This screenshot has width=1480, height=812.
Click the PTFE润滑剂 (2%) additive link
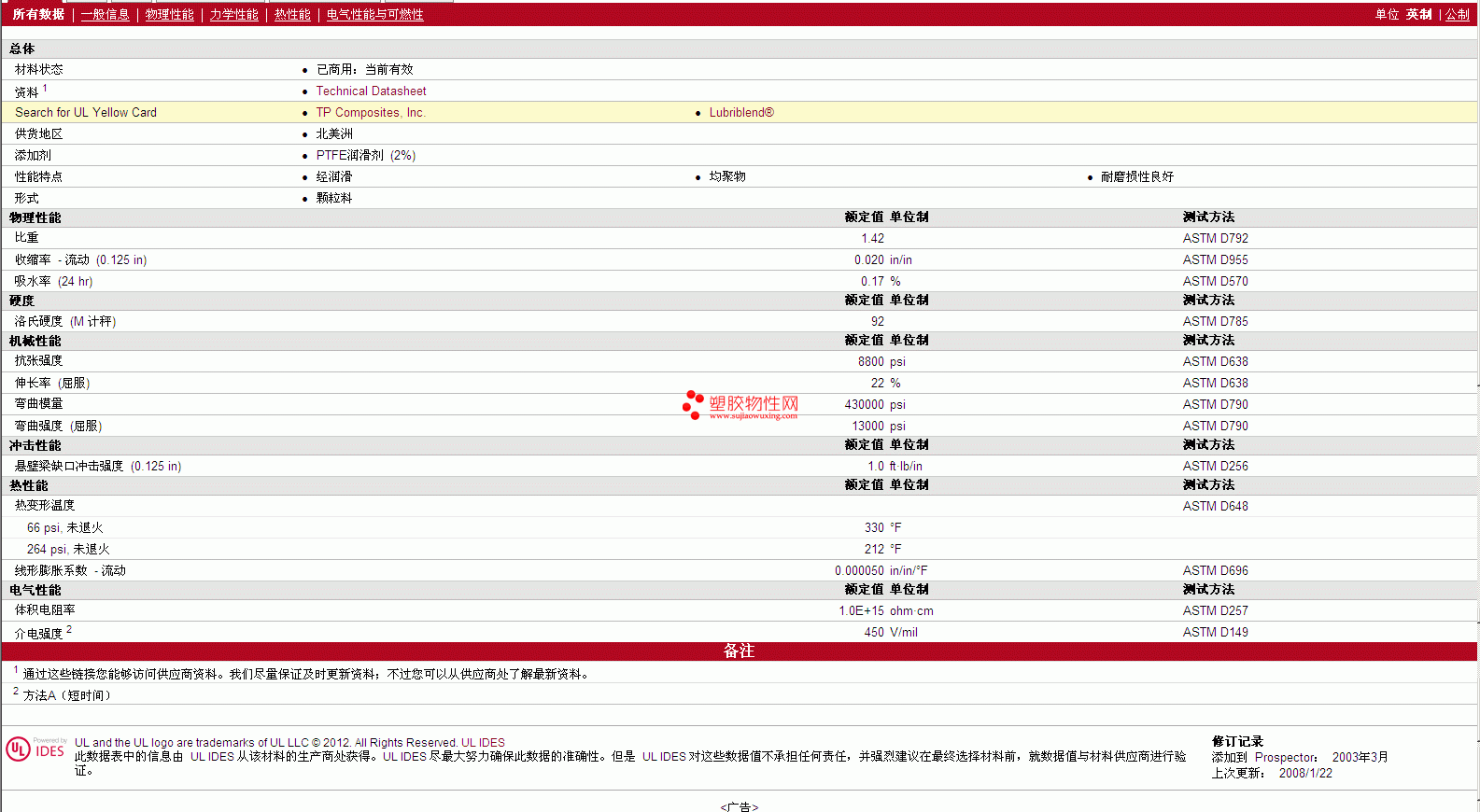(x=365, y=155)
